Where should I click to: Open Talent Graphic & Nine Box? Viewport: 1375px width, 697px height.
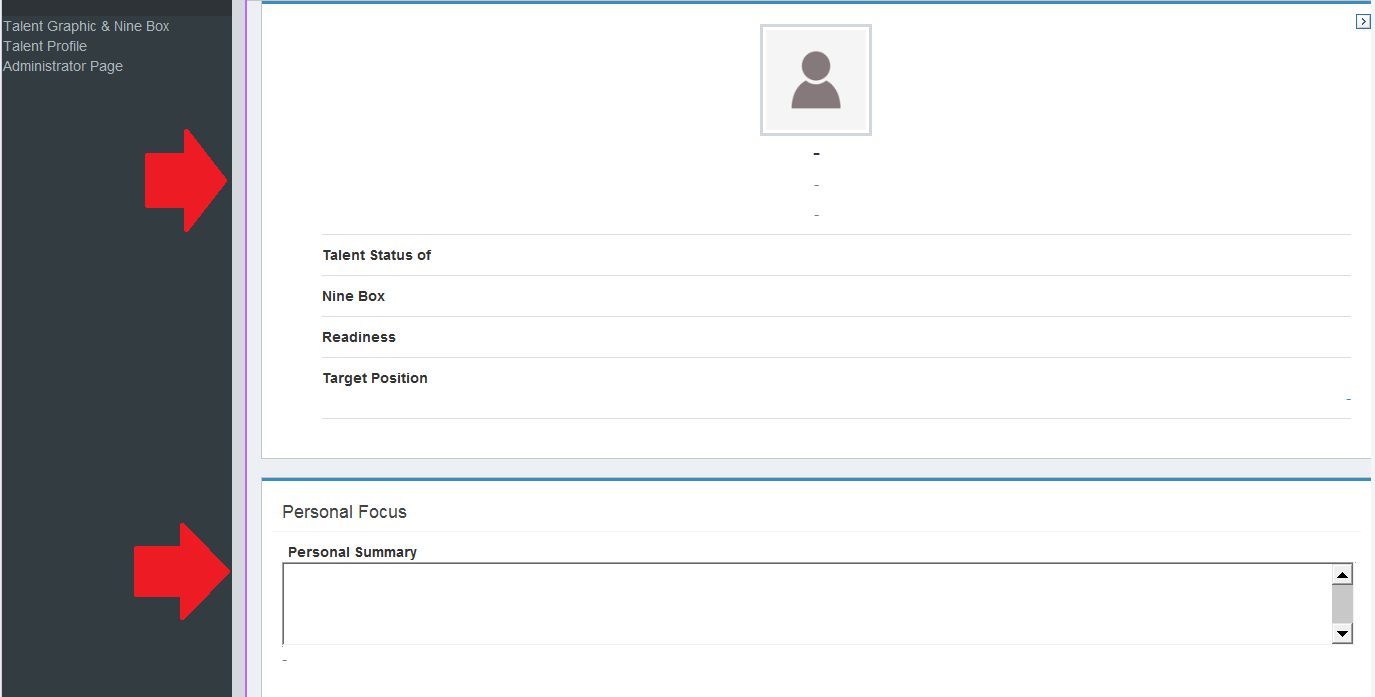(86, 25)
